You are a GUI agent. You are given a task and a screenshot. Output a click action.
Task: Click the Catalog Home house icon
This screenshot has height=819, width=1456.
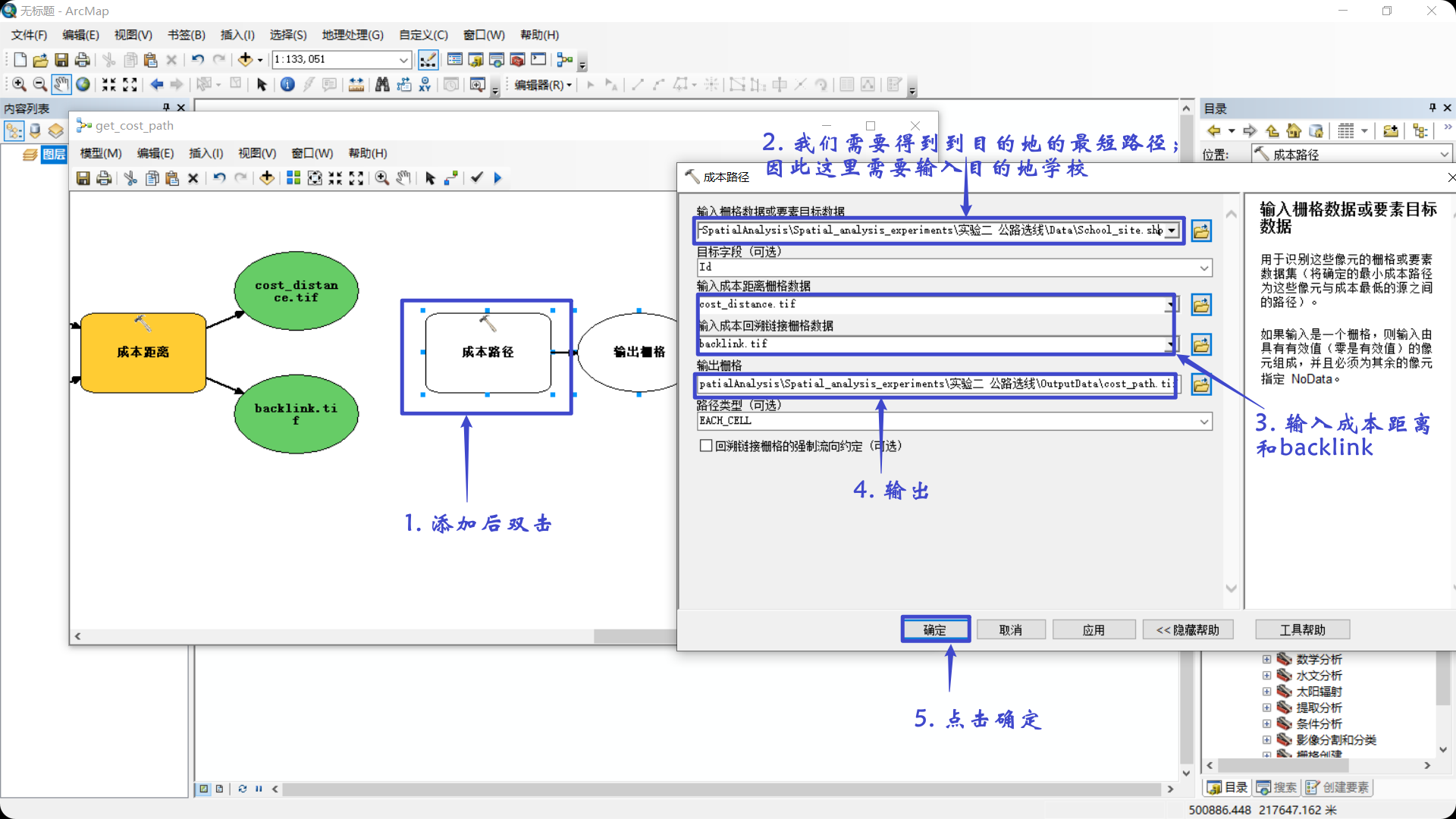pos(1294,130)
